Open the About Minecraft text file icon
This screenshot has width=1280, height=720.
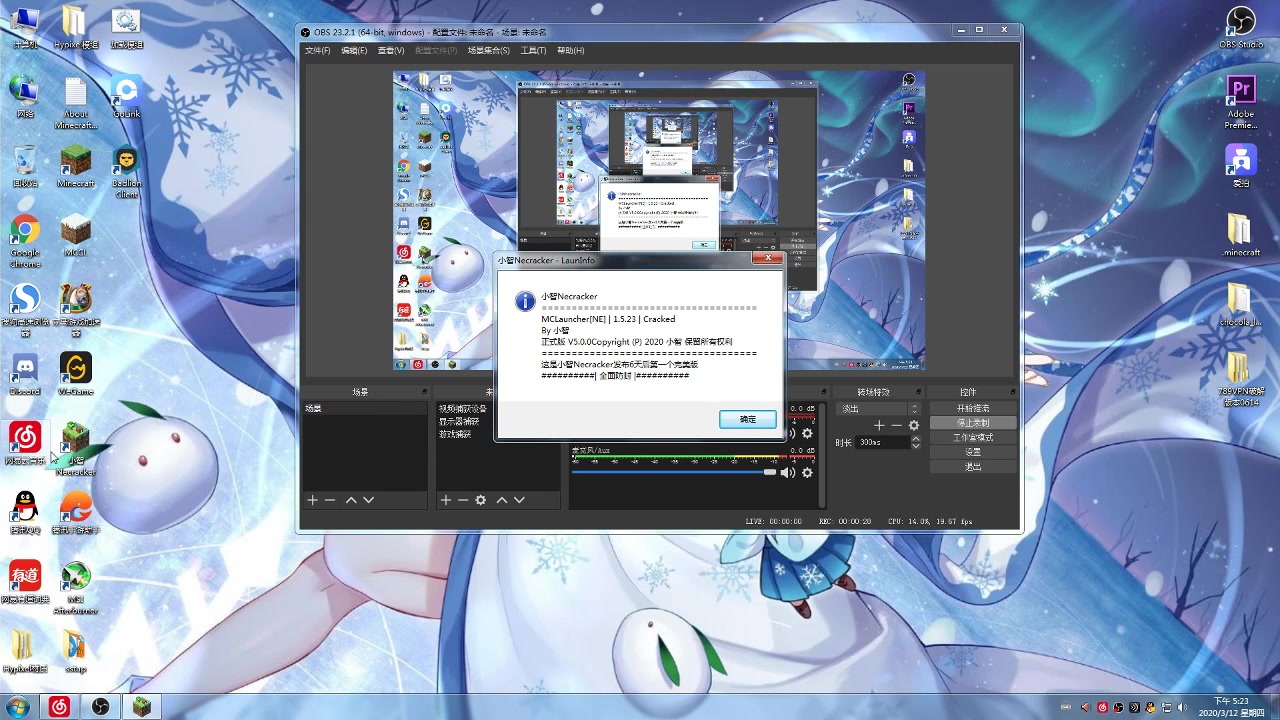click(76, 102)
